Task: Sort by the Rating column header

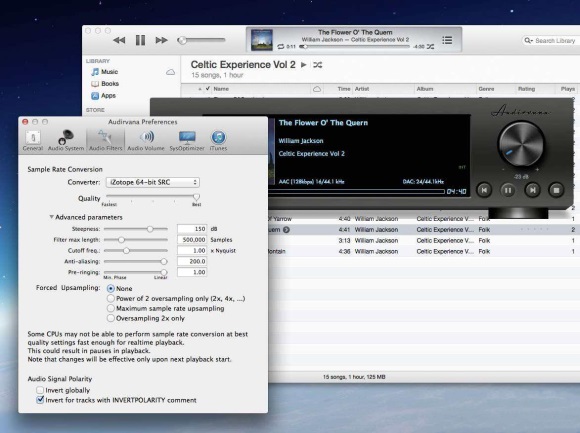Action: coord(535,89)
